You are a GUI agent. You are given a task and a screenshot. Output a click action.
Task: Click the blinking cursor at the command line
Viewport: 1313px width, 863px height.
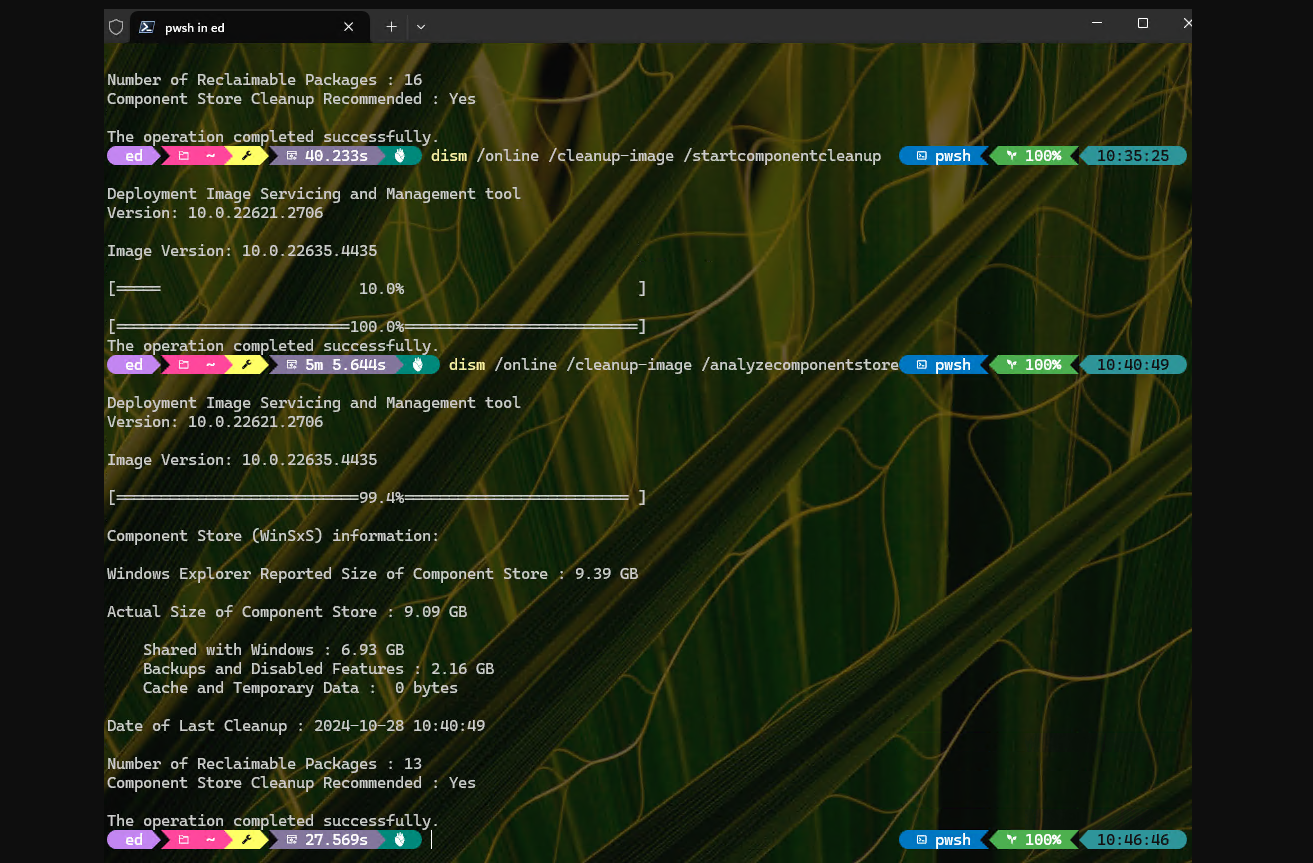coord(431,840)
